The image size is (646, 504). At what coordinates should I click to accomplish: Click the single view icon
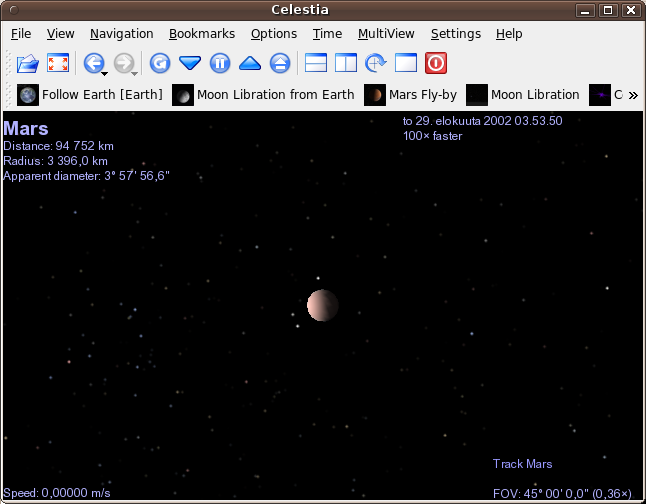(405, 64)
